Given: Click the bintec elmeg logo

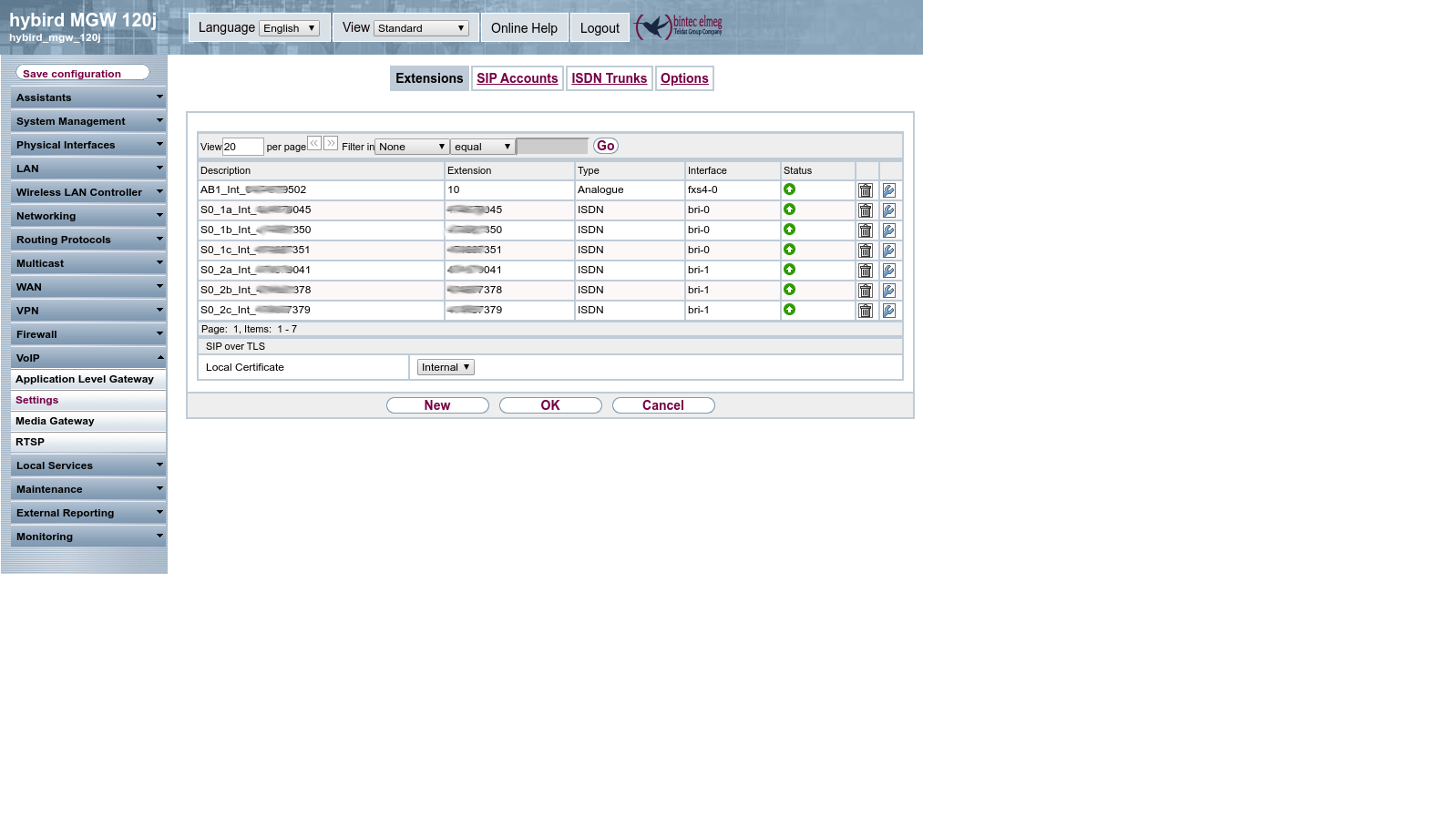Looking at the screenshot, I should [x=679, y=26].
